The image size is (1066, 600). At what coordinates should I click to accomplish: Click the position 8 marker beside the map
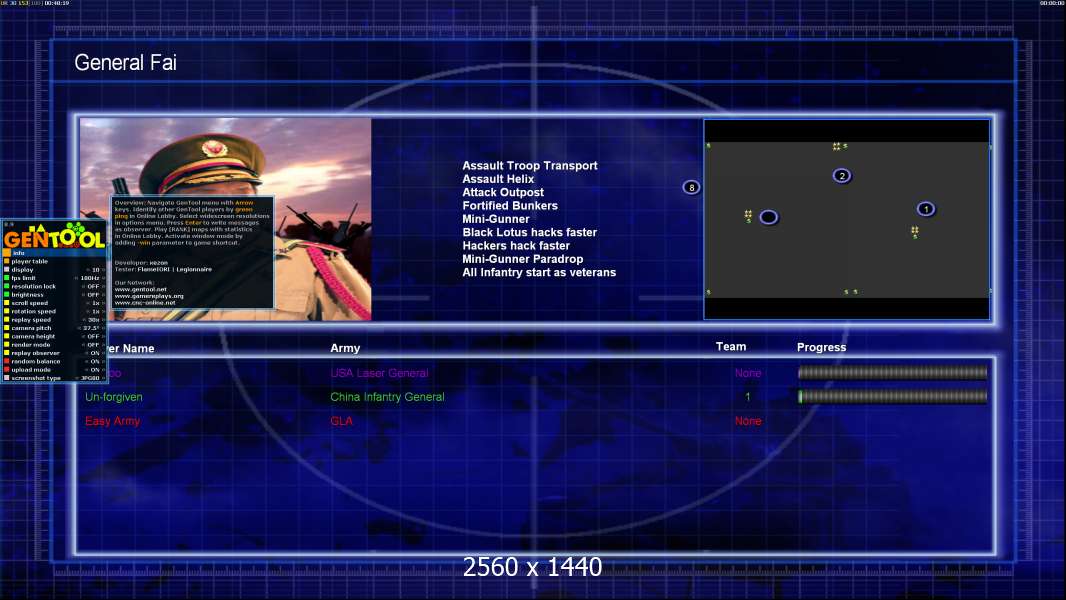click(691, 188)
